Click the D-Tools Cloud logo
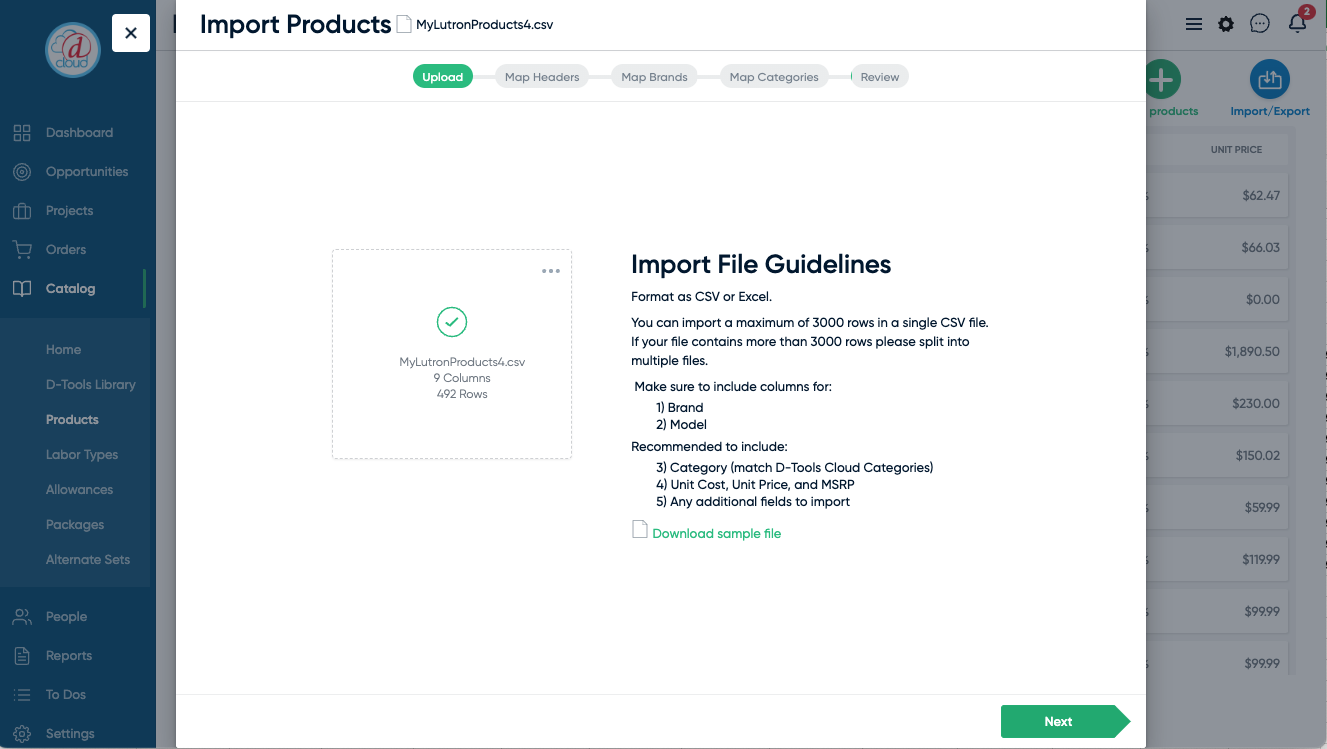 click(73, 48)
